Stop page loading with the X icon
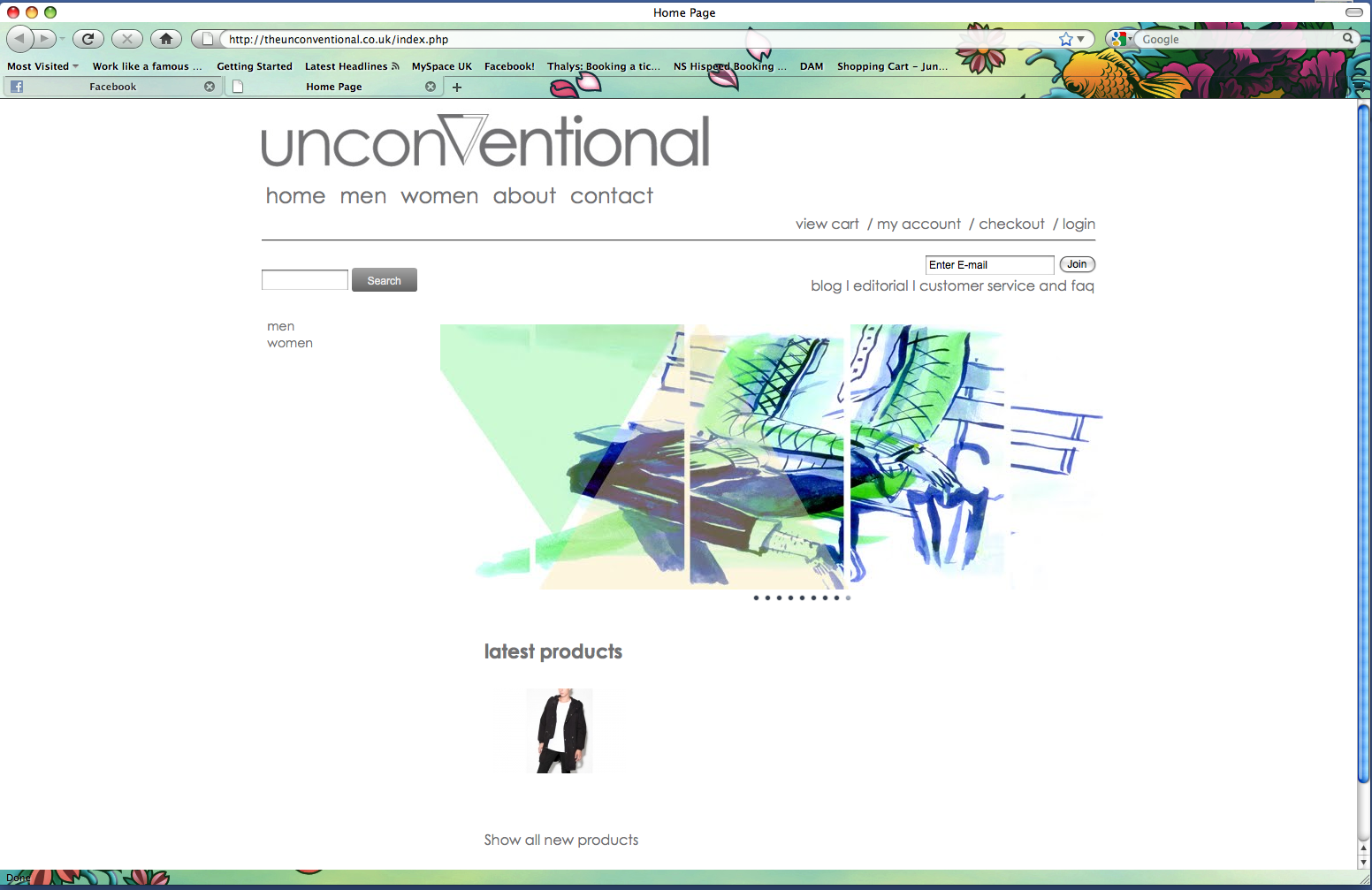1372x890 pixels. 126,38
